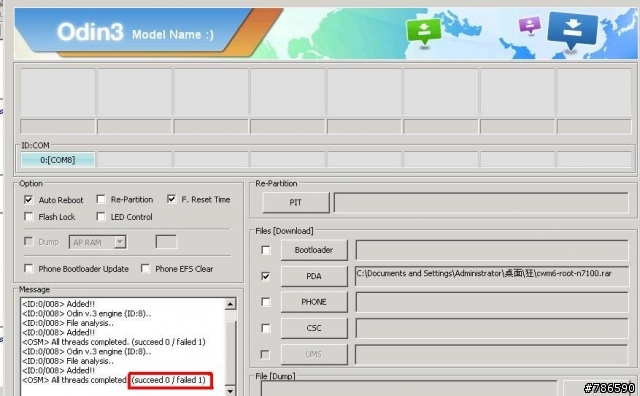The image size is (640, 396).
Task: Click the PDA path field with cwm6-root-n7100.rar
Action: [492, 276]
